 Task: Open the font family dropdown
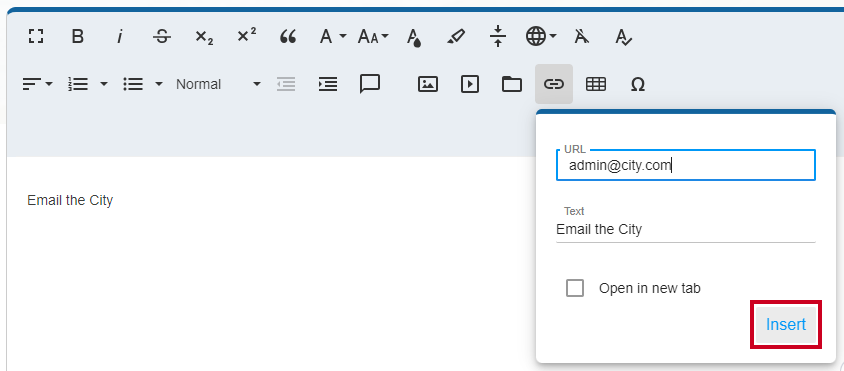click(333, 37)
